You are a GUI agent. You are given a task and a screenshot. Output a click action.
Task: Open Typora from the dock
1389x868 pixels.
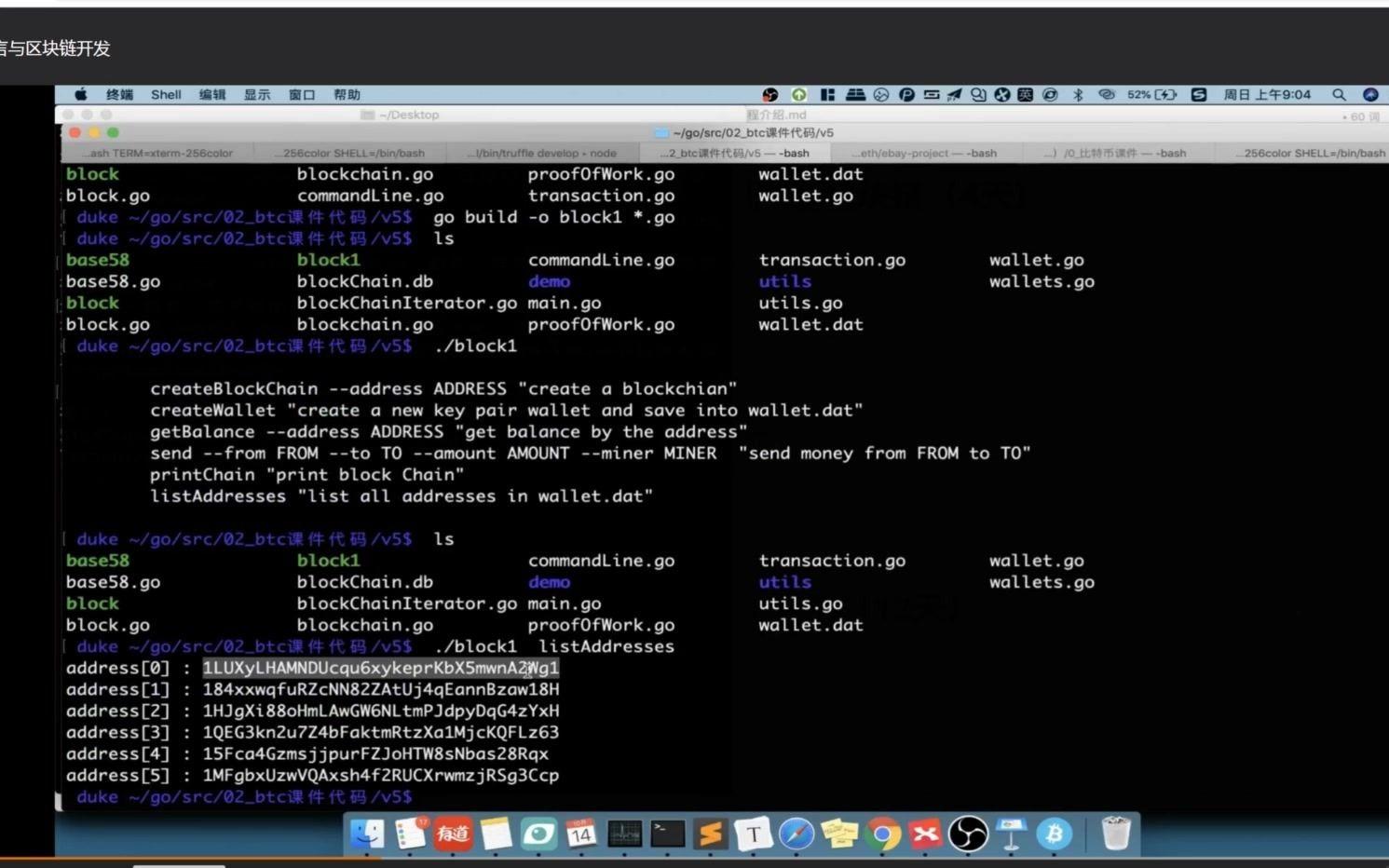753,834
